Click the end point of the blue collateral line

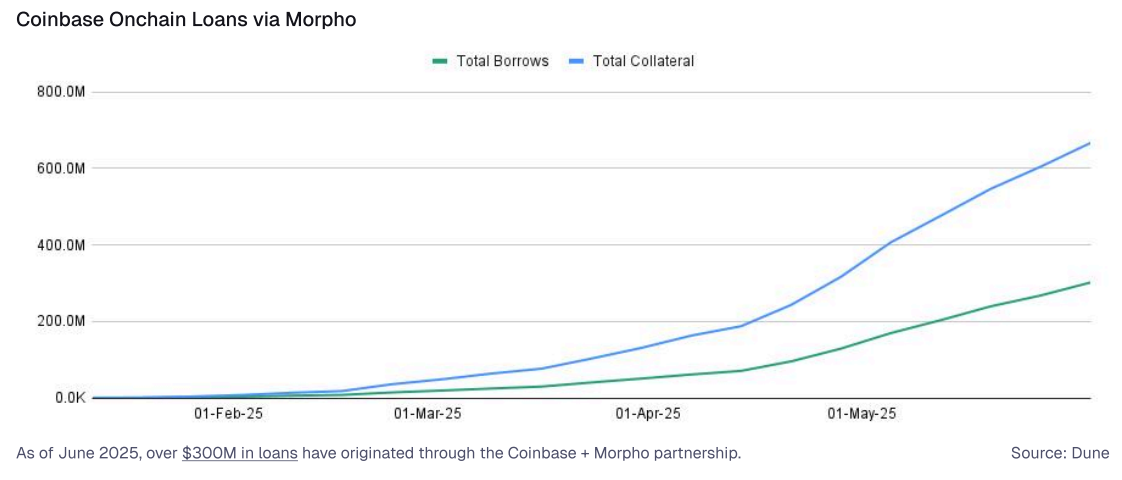pyautogui.click(x=1089, y=143)
